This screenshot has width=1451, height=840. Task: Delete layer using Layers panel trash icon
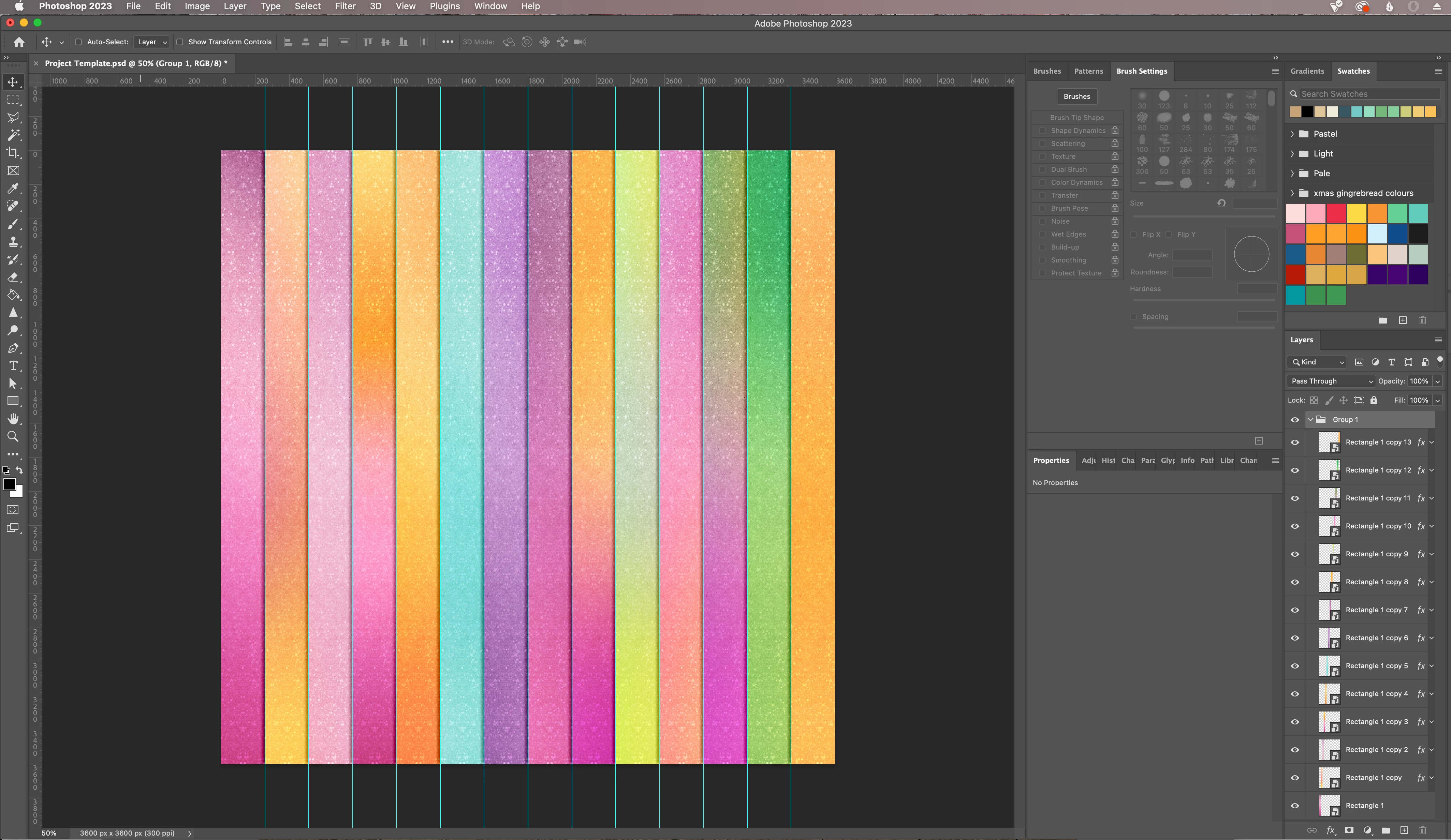tap(1422, 830)
